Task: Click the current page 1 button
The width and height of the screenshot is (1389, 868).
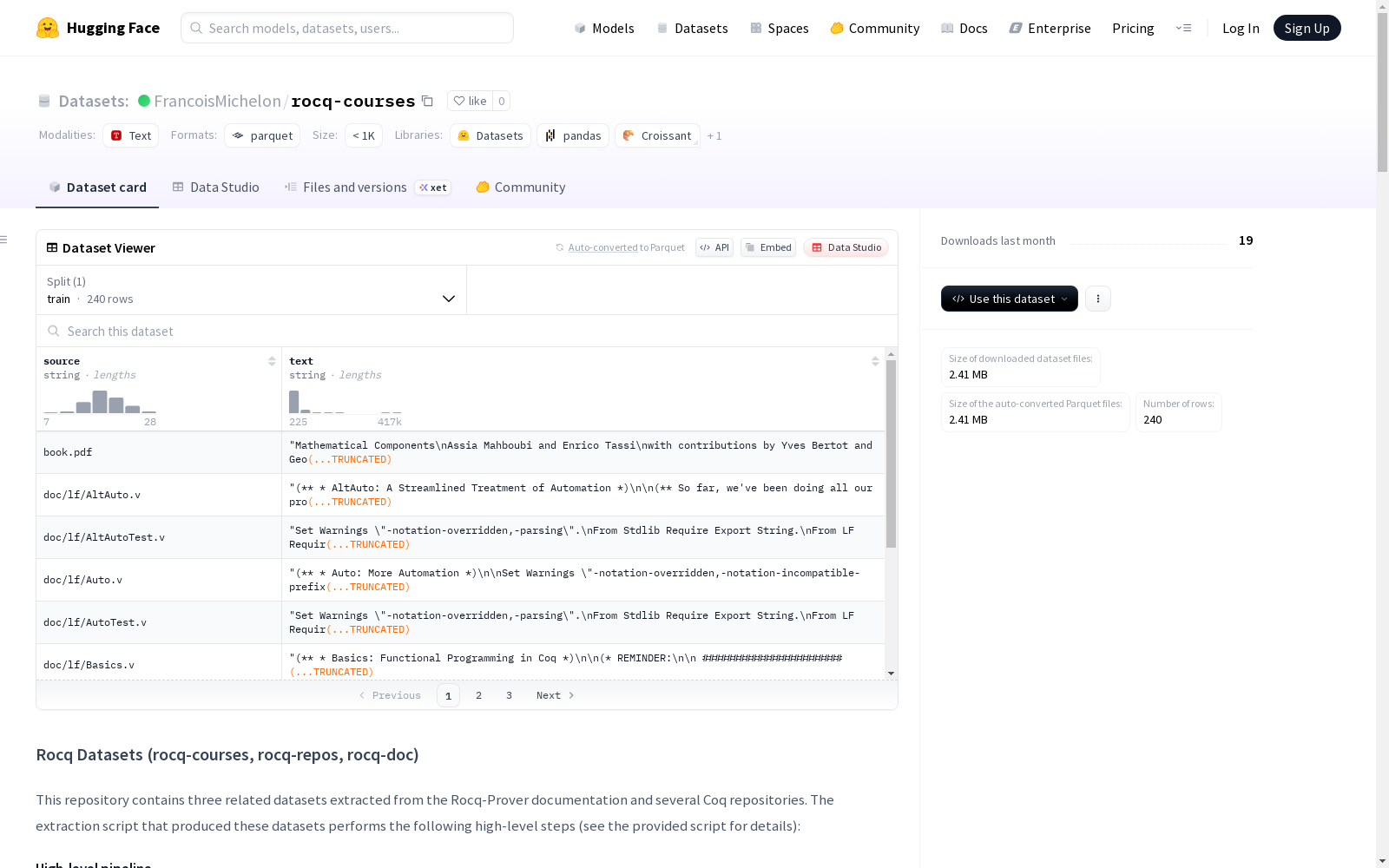Action: (x=448, y=695)
